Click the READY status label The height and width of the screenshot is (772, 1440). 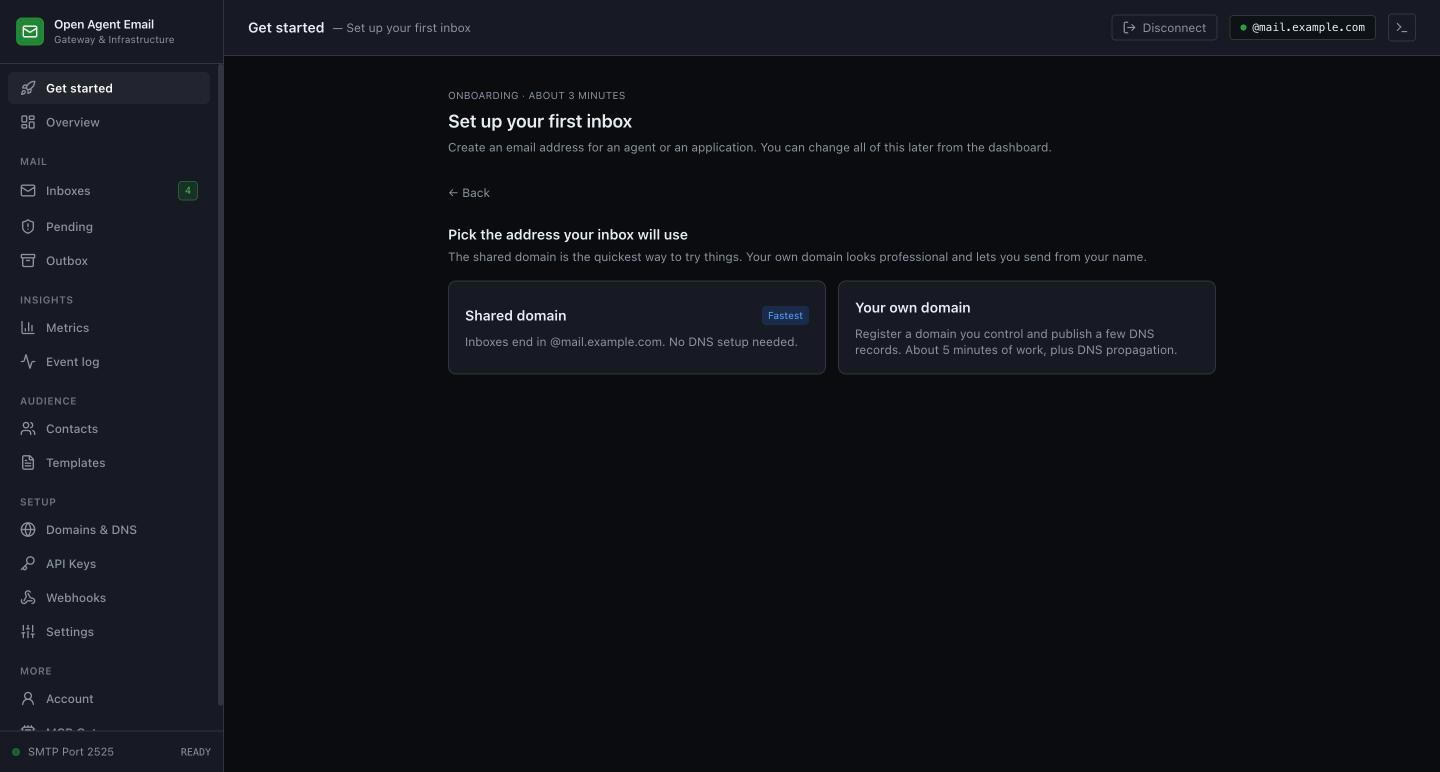[x=196, y=752]
